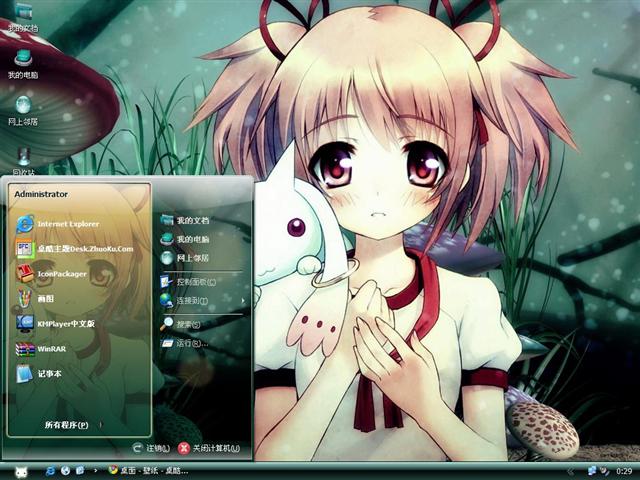Switch to the 桌面 - 壁纸 taskbar window
The height and width of the screenshot is (480, 640).
click(150, 469)
